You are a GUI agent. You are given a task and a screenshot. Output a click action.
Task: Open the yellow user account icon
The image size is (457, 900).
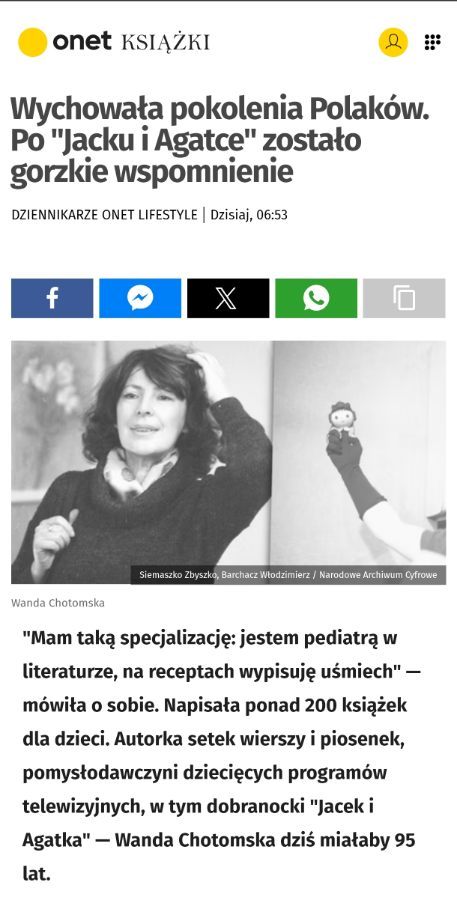(x=393, y=42)
